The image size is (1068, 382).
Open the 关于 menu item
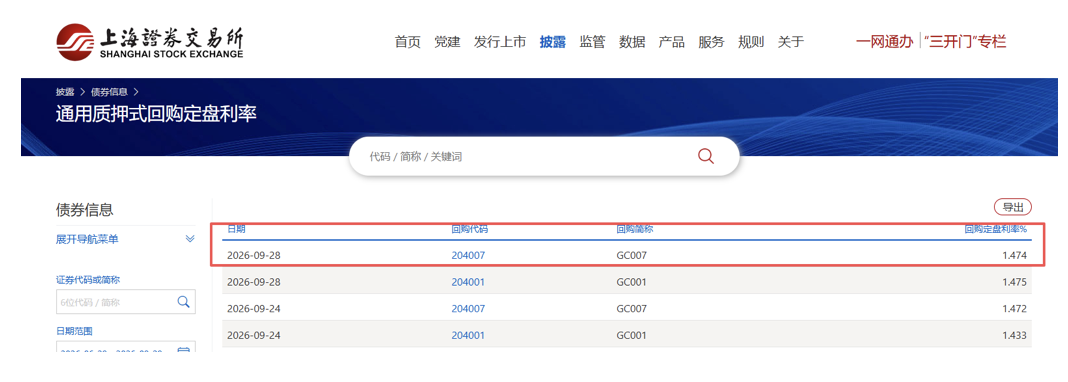[x=791, y=42]
